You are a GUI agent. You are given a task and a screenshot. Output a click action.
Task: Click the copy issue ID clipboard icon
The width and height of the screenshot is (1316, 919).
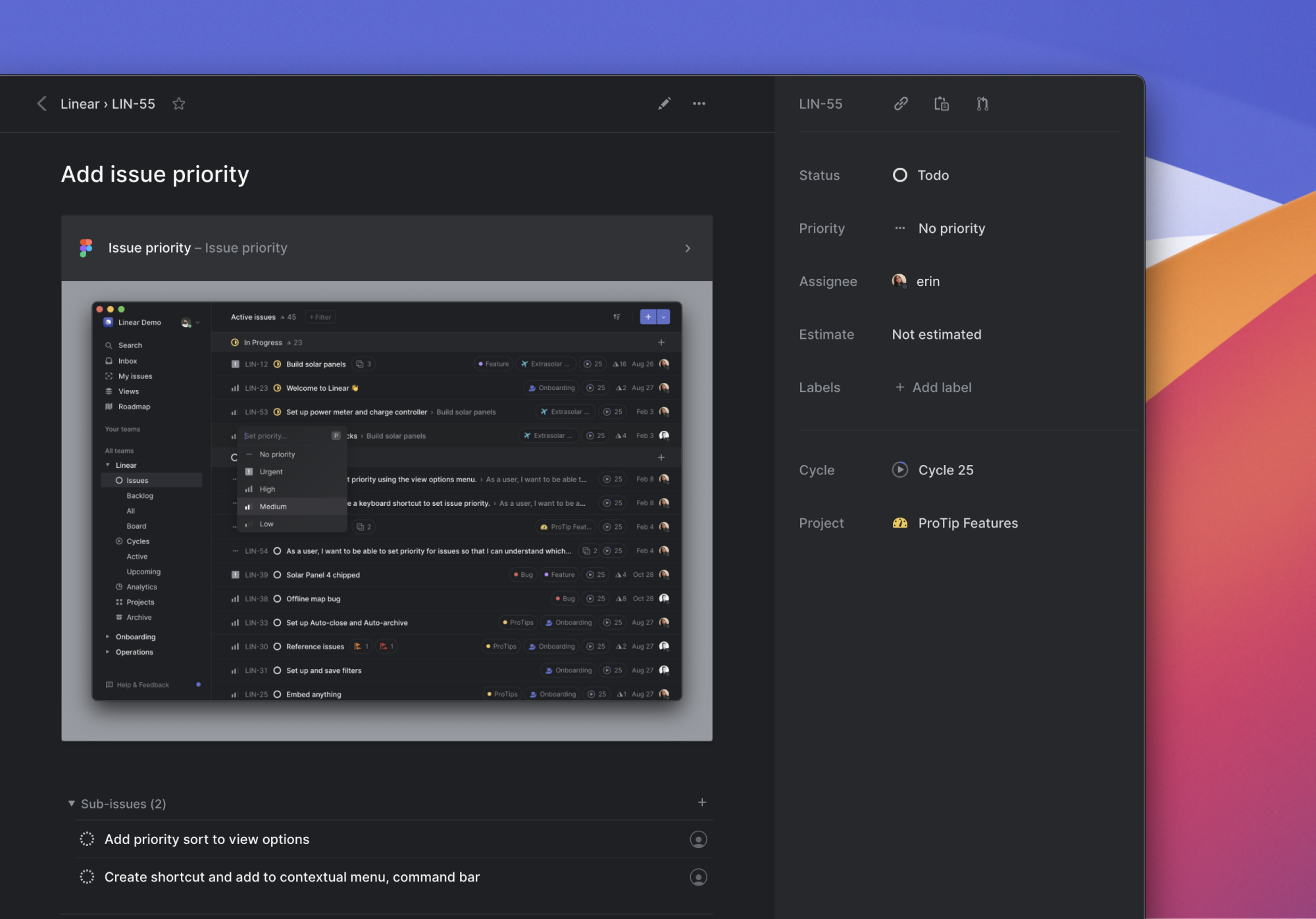point(942,104)
